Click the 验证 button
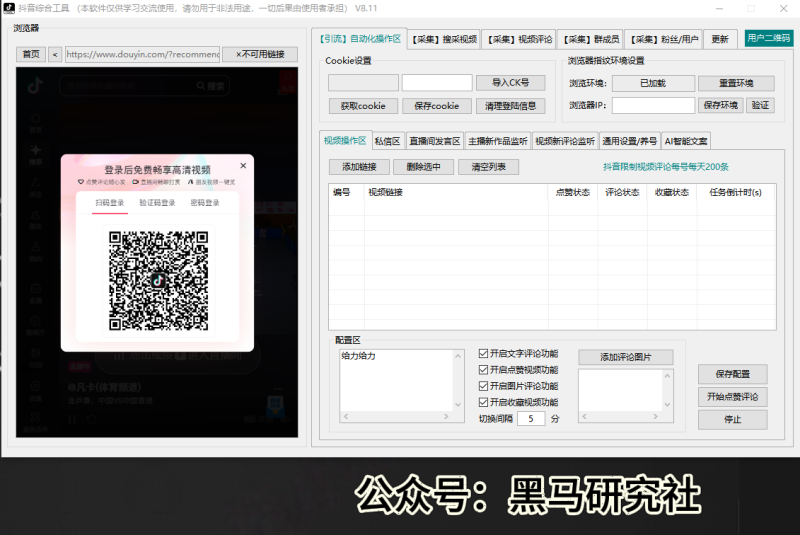The image size is (800, 535). click(x=760, y=105)
